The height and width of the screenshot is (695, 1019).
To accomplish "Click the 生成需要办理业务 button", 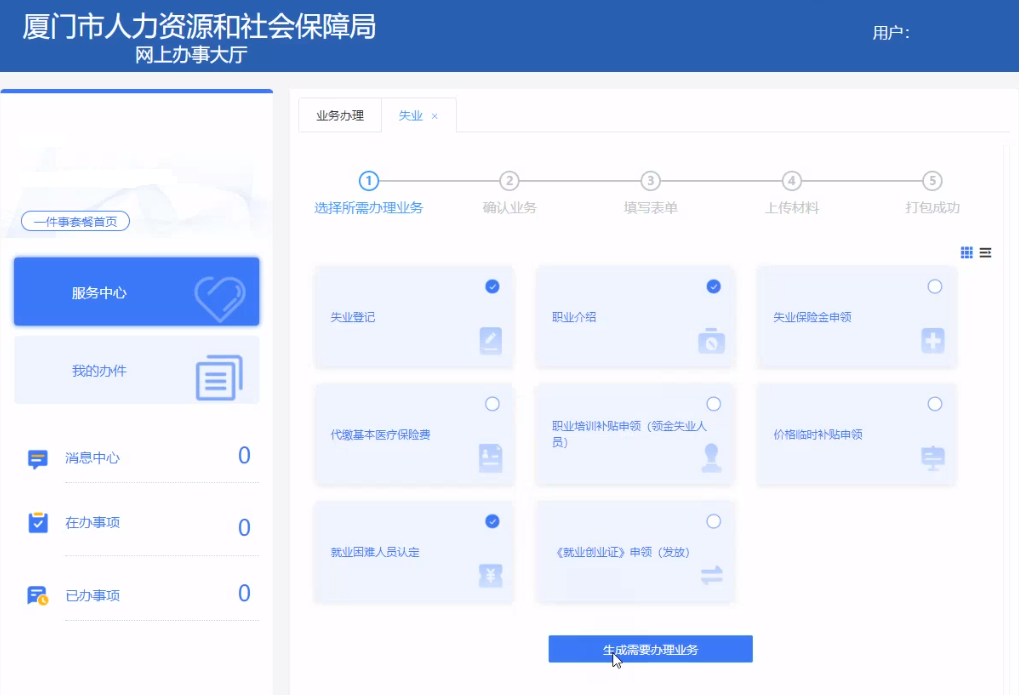I will tap(649, 648).
